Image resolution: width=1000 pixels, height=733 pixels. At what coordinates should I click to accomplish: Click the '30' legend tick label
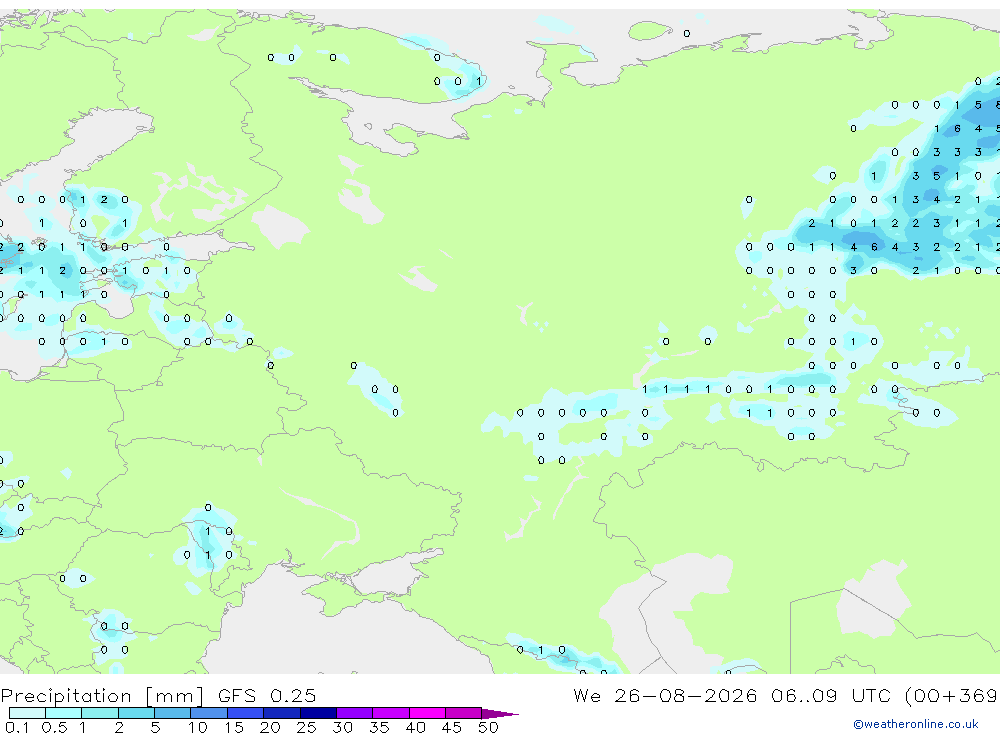pos(342,727)
